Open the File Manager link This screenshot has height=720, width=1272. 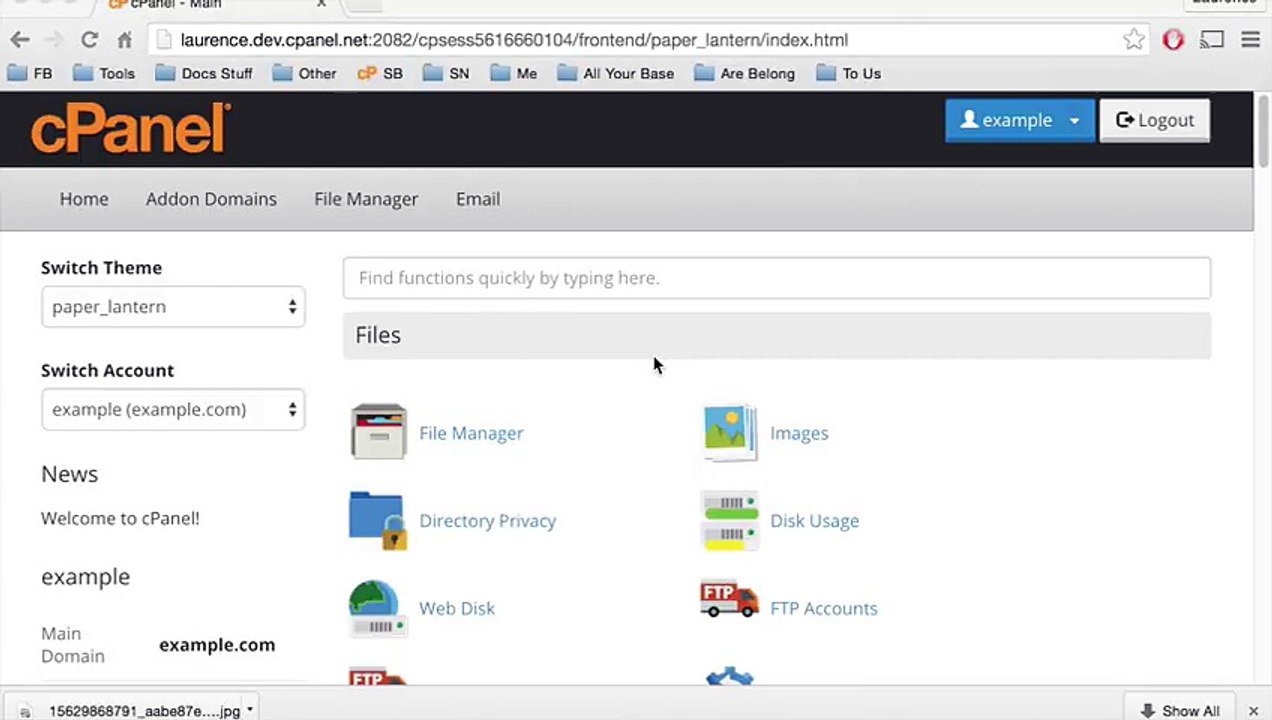[x=471, y=433]
